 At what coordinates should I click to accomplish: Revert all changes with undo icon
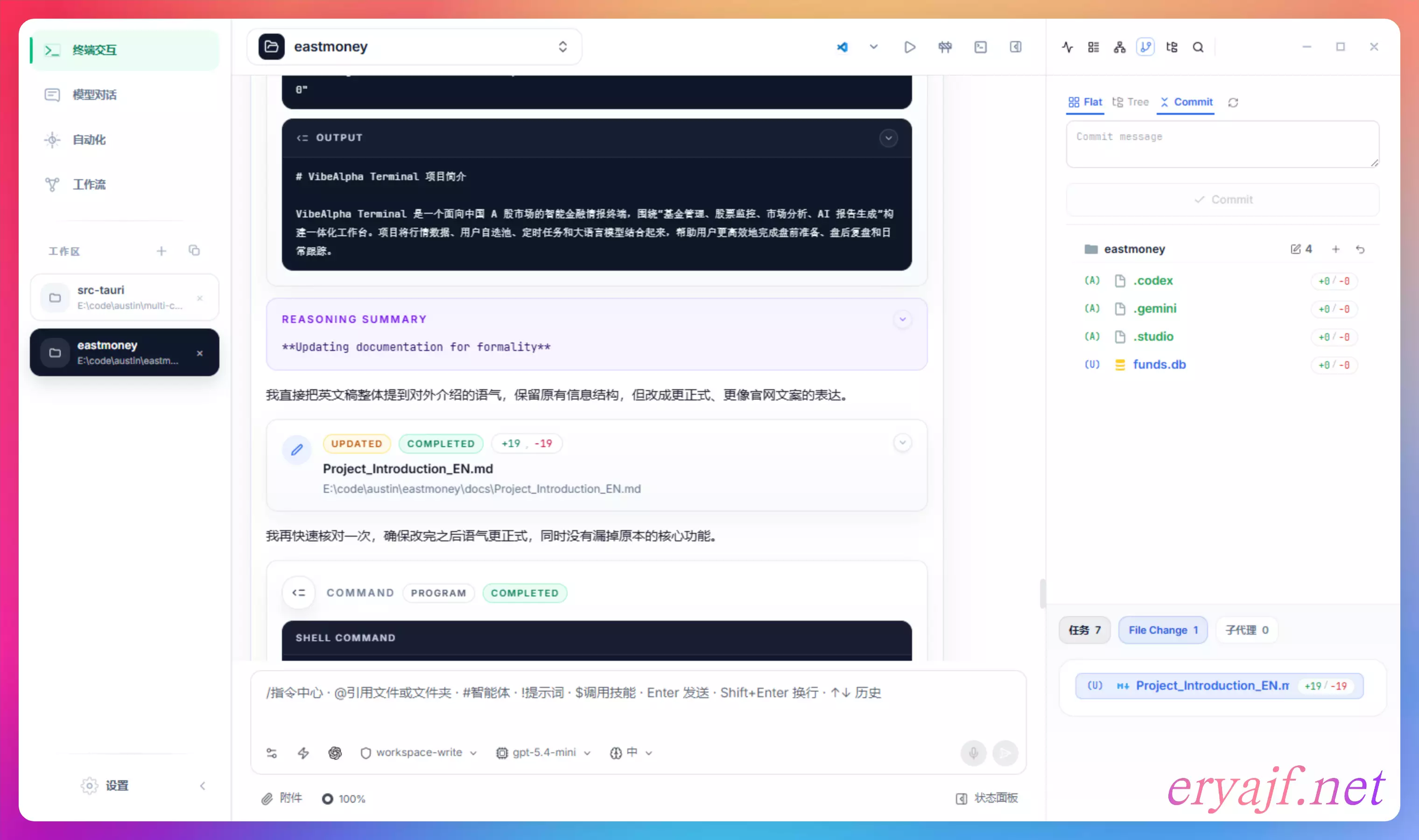(1360, 249)
